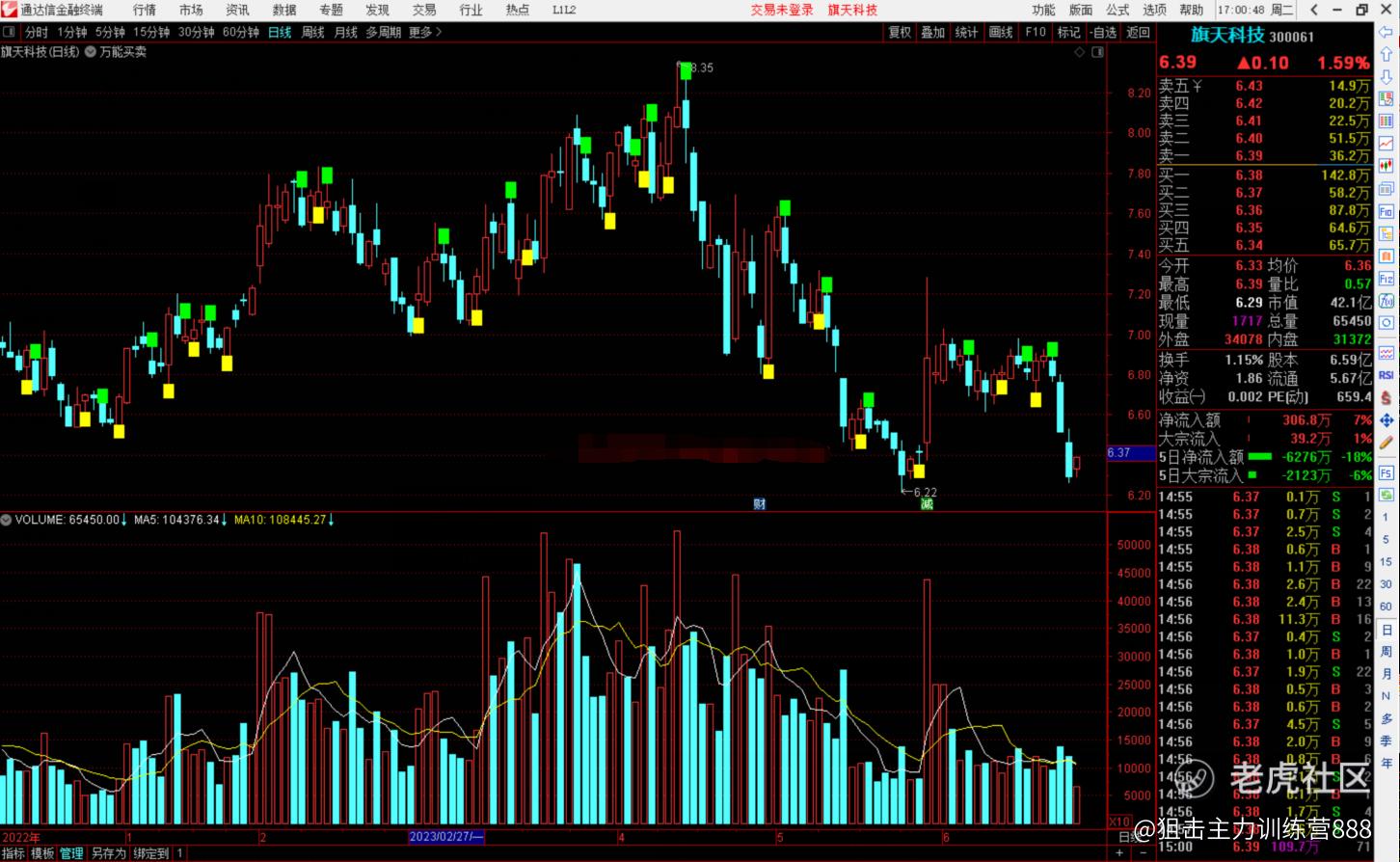
Task: Open the 日线 selector at bottom right
Action: pyautogui.click(x=1132, y=837)
